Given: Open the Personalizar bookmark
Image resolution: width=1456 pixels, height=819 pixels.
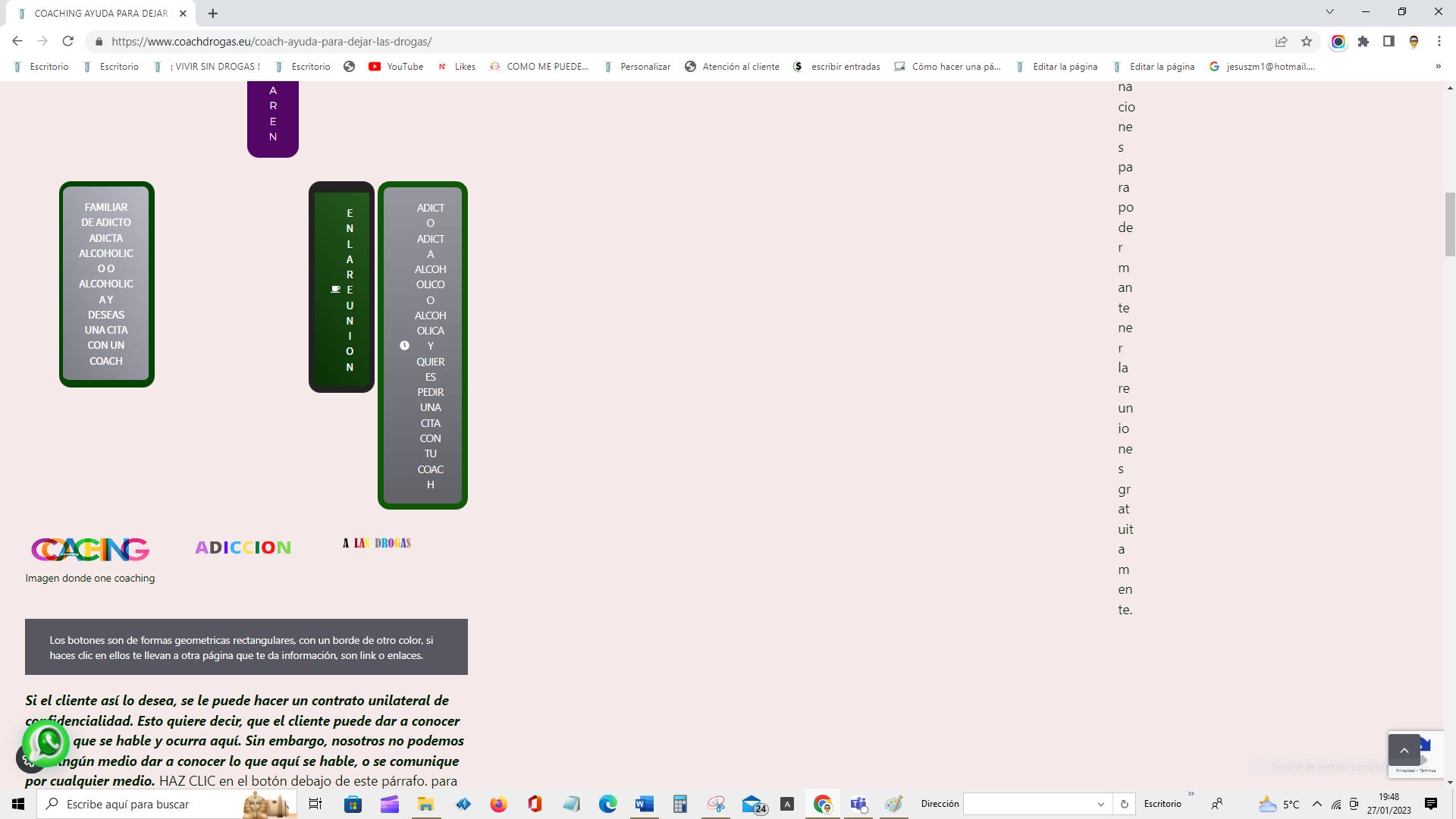Looking at the screenshot, I should (x=637, y=67).
